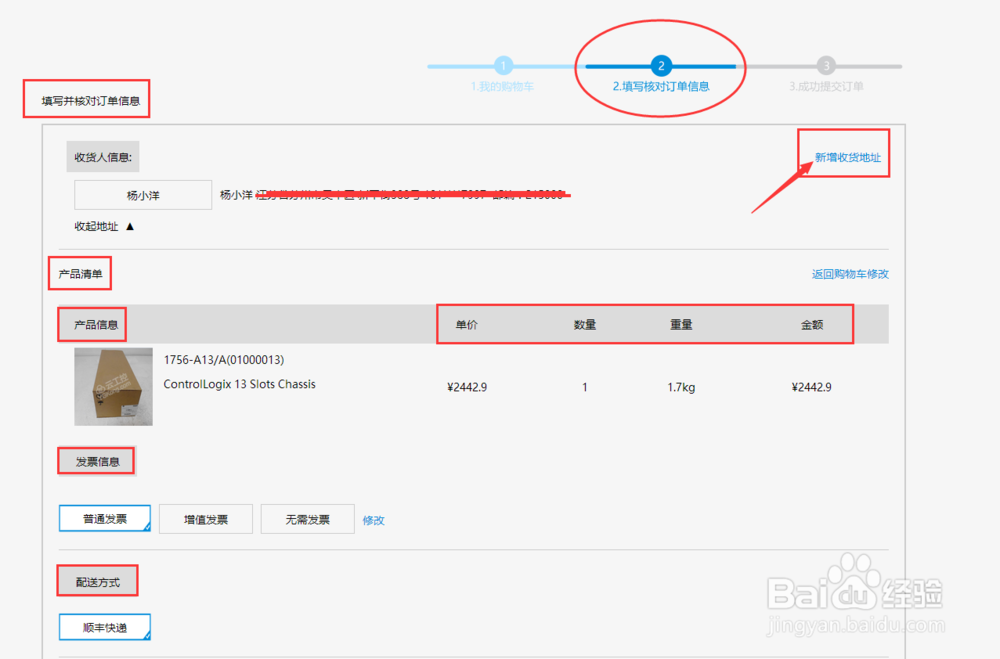
Task: Select the 2.填写核对订单信息 step label
Action: (661, 86)
